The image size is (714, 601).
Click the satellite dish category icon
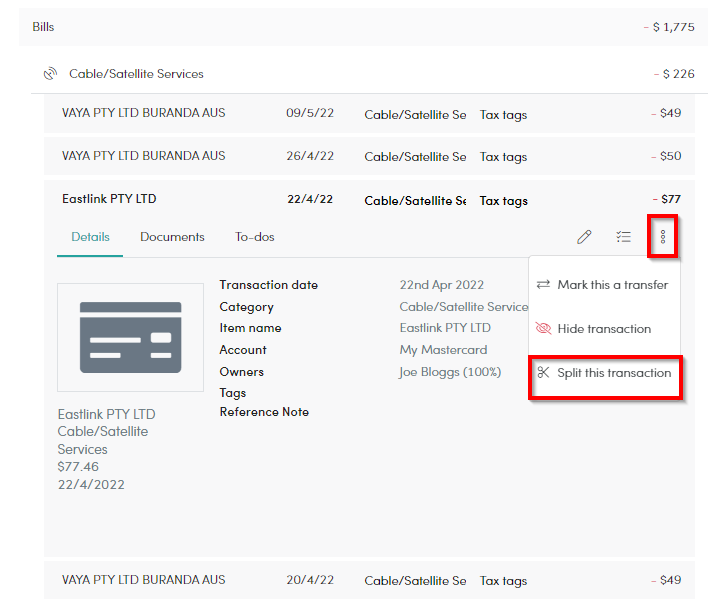pos(50,73)
